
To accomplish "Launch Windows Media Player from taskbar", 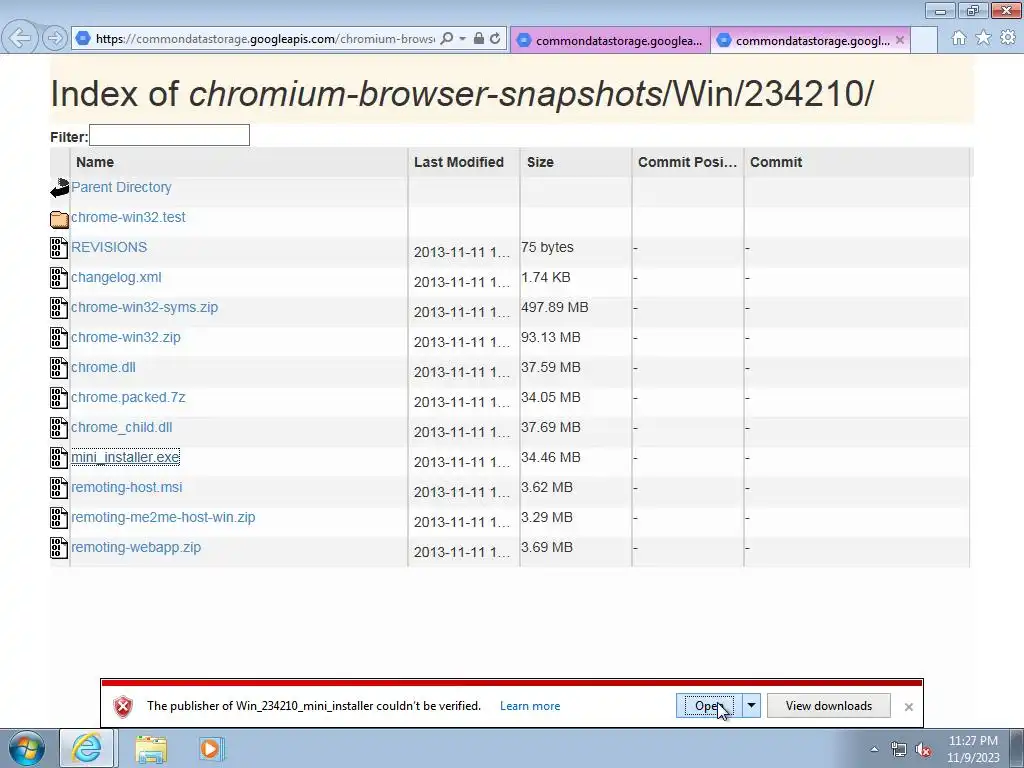I will click(x=211, y=749).
